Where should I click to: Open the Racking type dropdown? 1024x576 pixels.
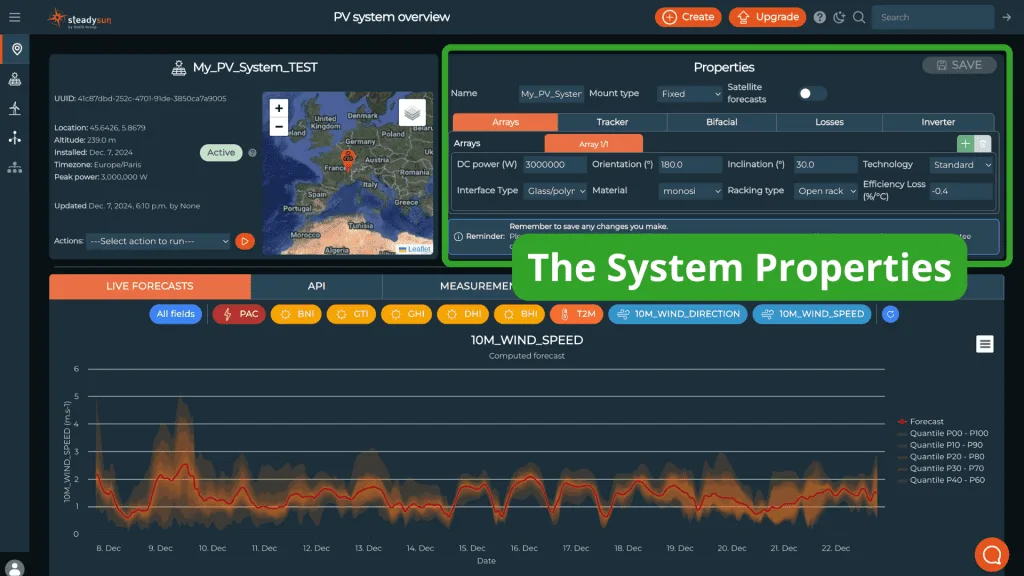(x=827, y=191)
